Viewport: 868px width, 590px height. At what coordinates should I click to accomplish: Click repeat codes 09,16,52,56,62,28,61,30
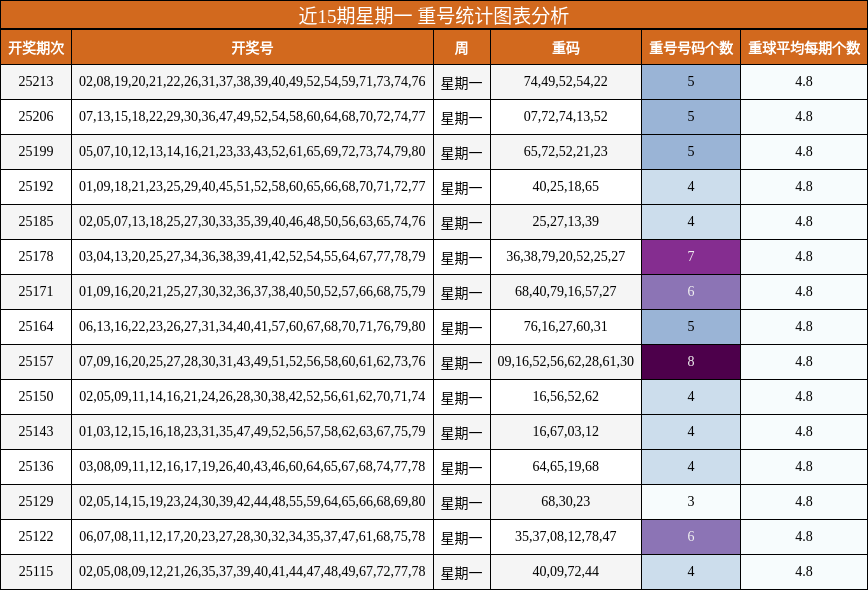point(566,361)
